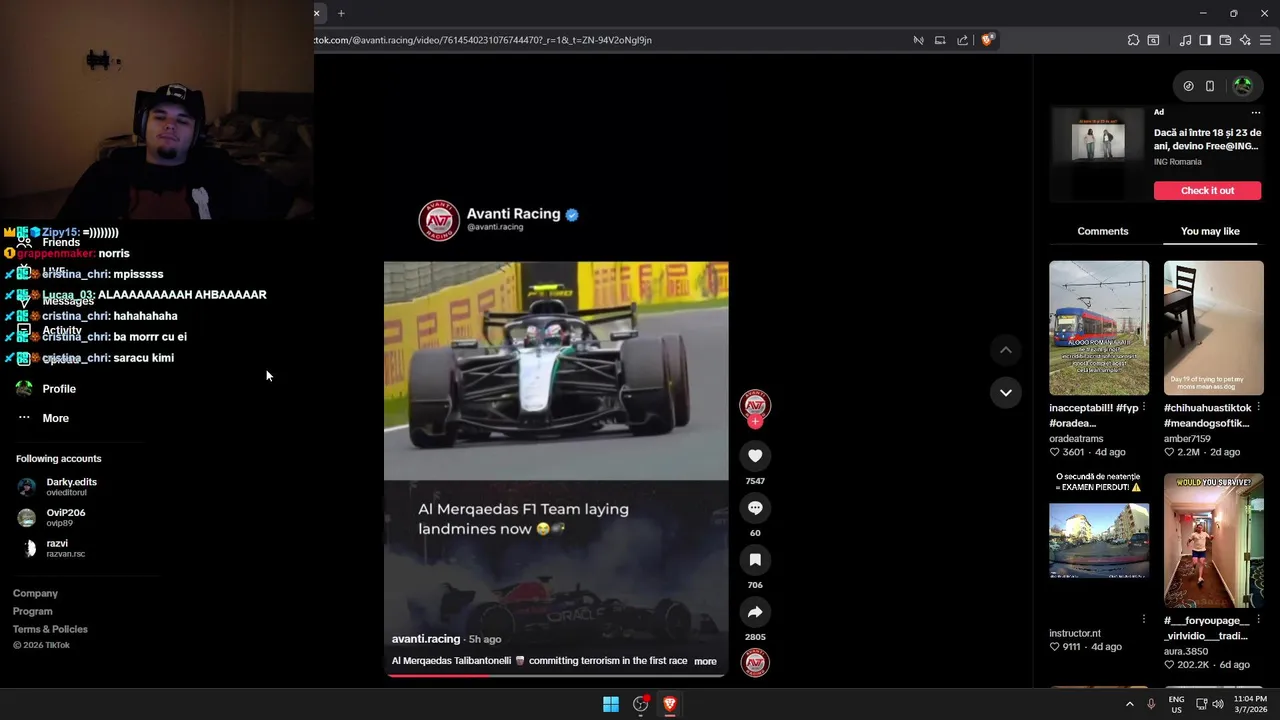Viewport: 1280px width, 720px height.
Task: Open options dots for instructor.nt video
Action: pyautogui.click(x=1144, y=619)
